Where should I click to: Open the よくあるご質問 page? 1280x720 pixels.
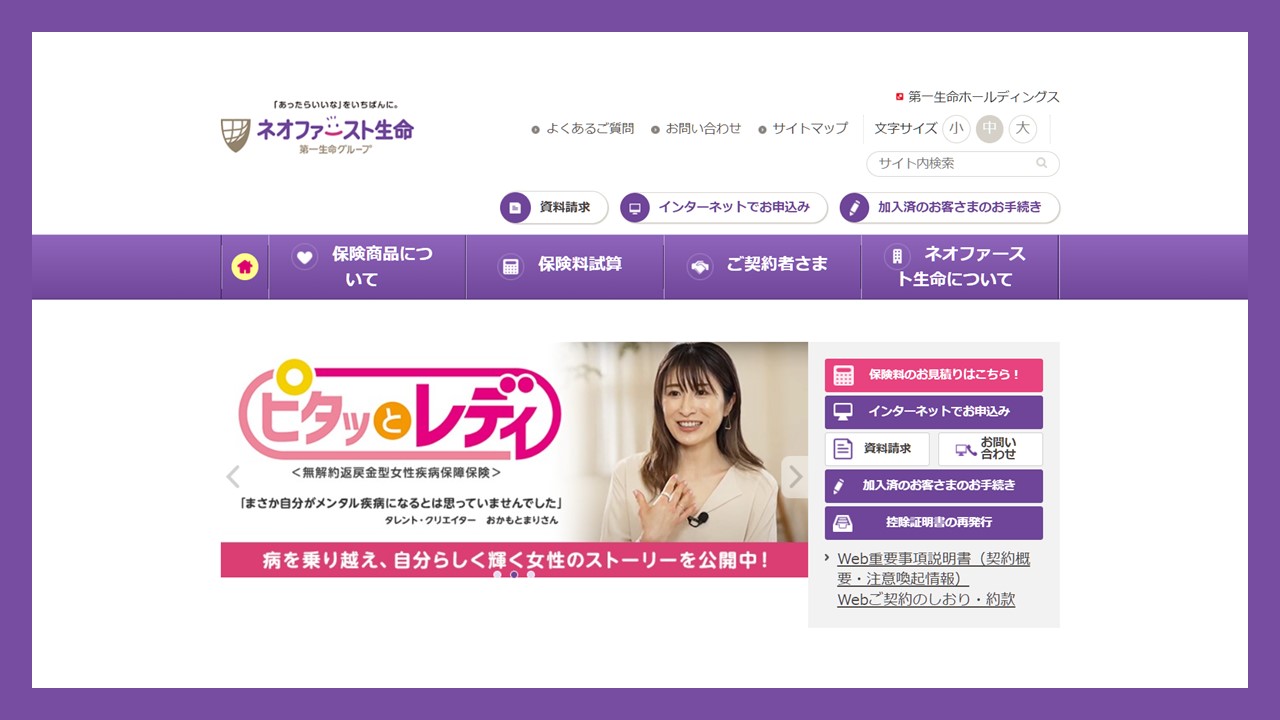point(590,129)
